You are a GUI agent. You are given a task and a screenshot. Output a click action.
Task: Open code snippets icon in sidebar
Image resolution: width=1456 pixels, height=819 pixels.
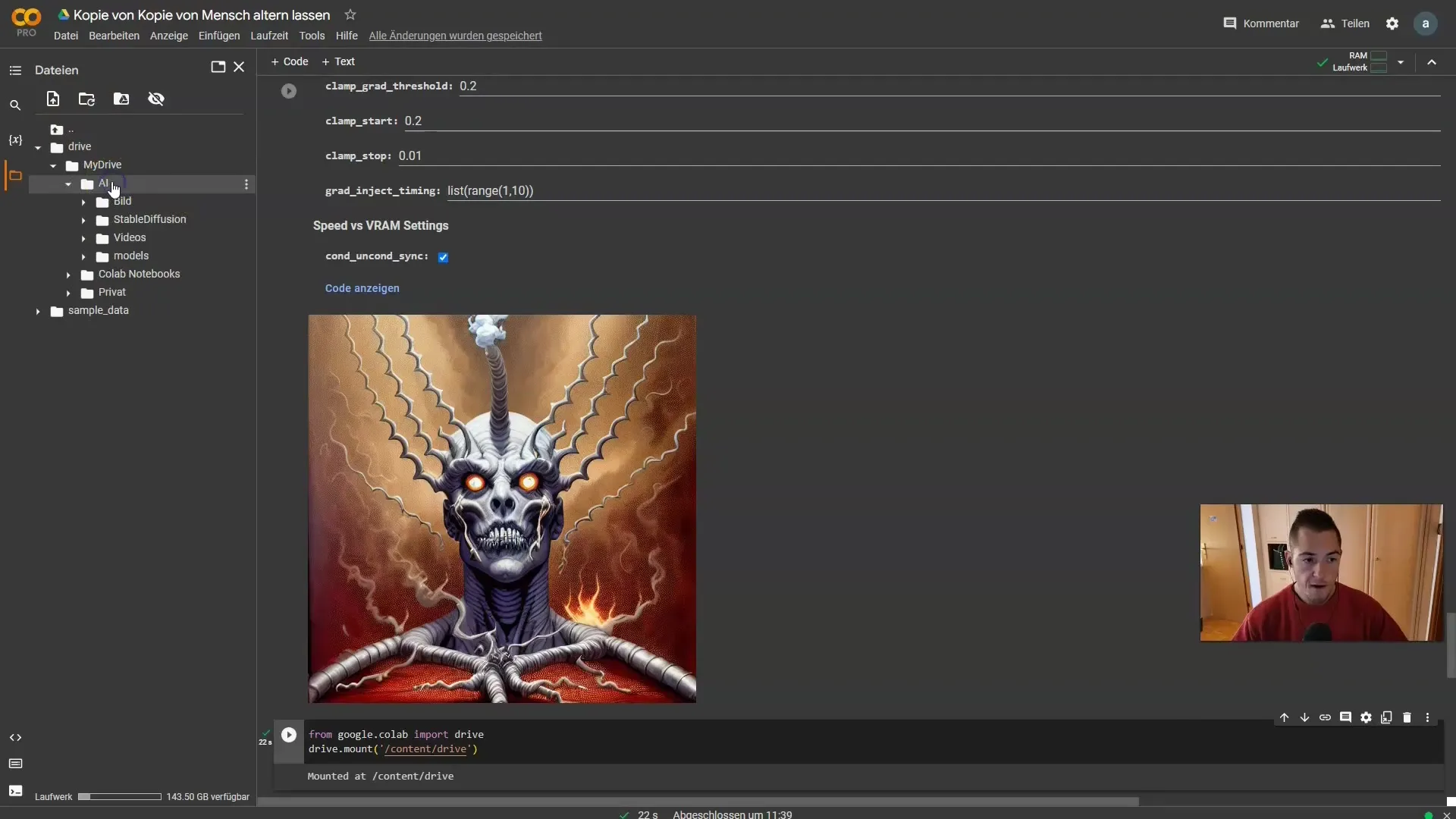15,737
